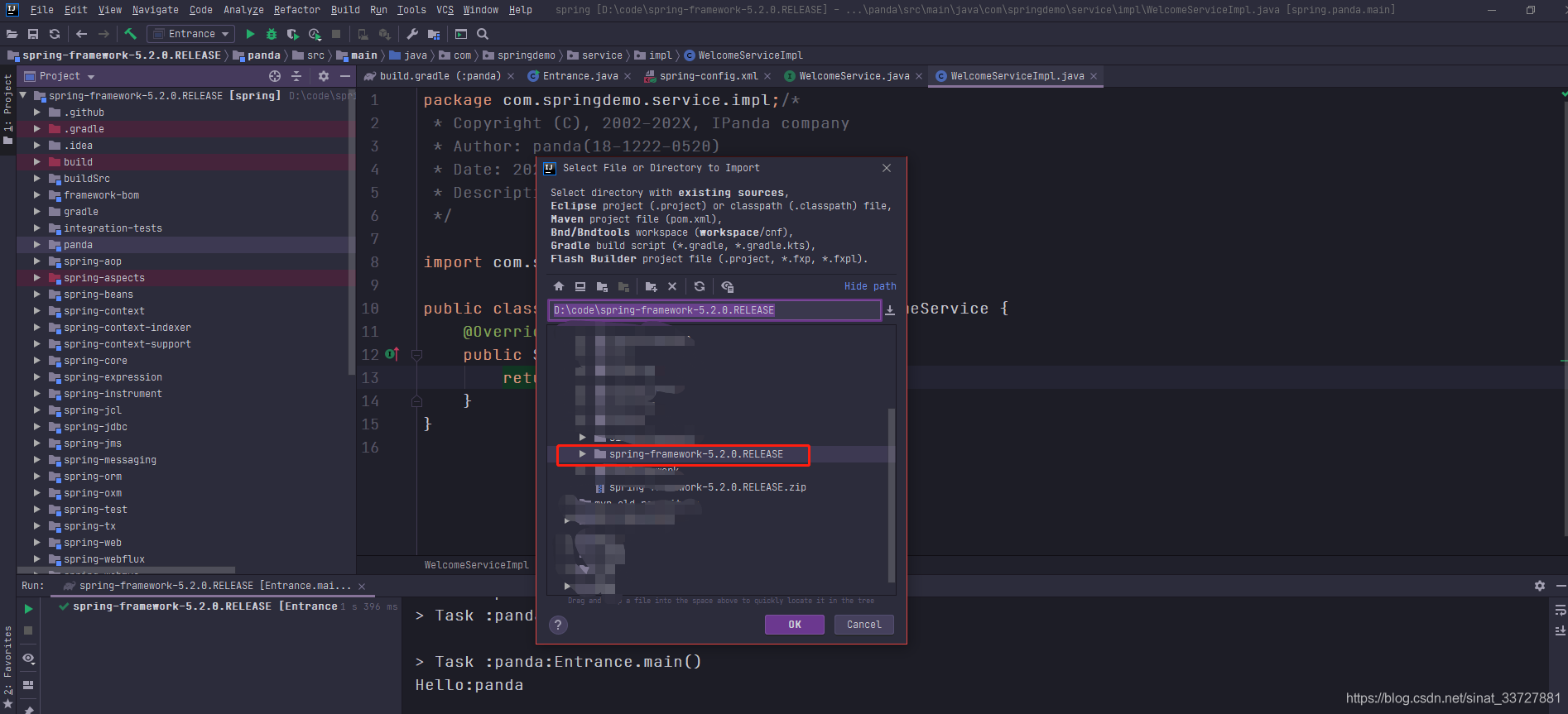Screen dimensions: 1568x714
Task: Toggle the eye view icon in Run panel
Action: click(28, 659)
